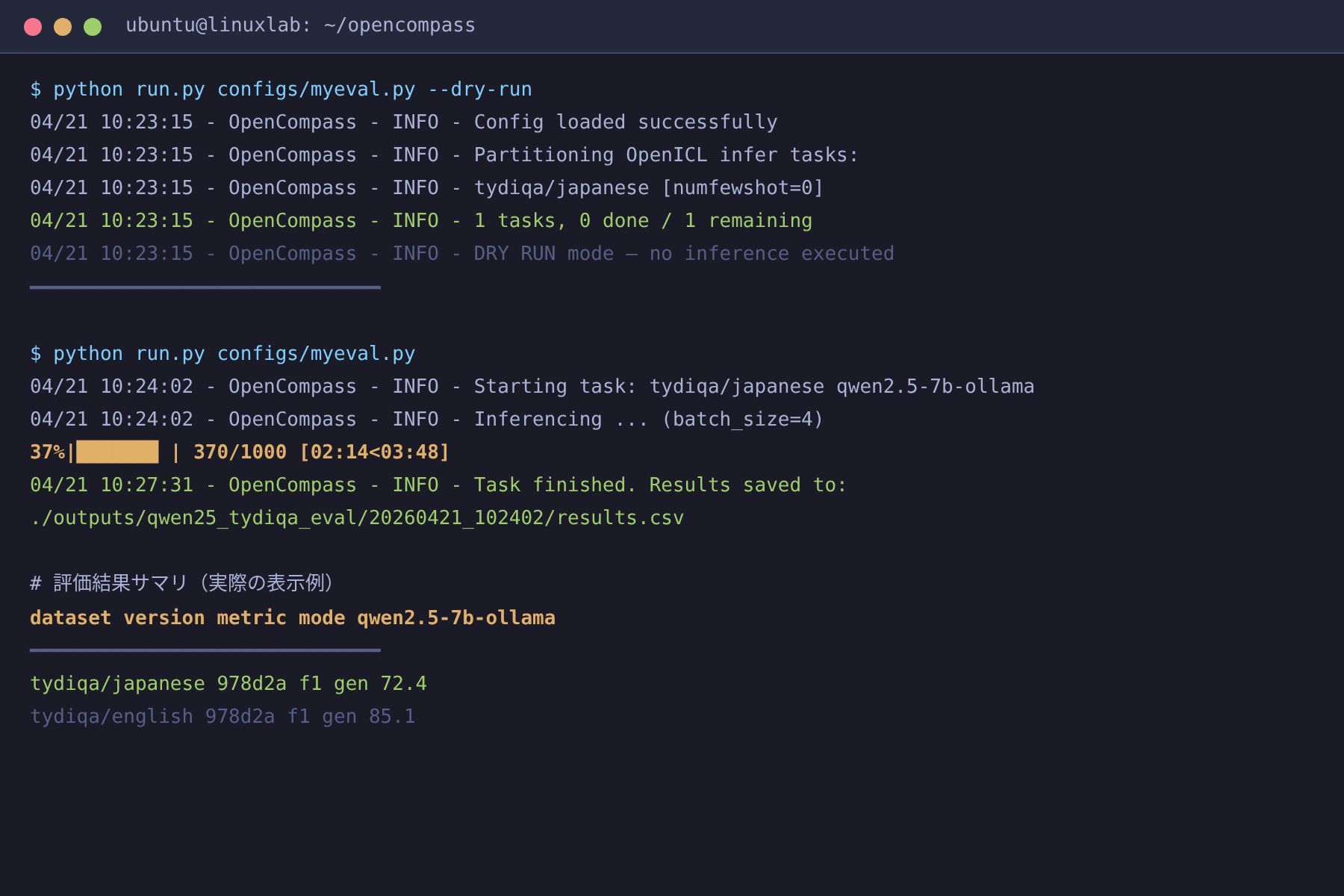
Task: Select the "Config loaded successfully" log line
Action: coord(404,122)
